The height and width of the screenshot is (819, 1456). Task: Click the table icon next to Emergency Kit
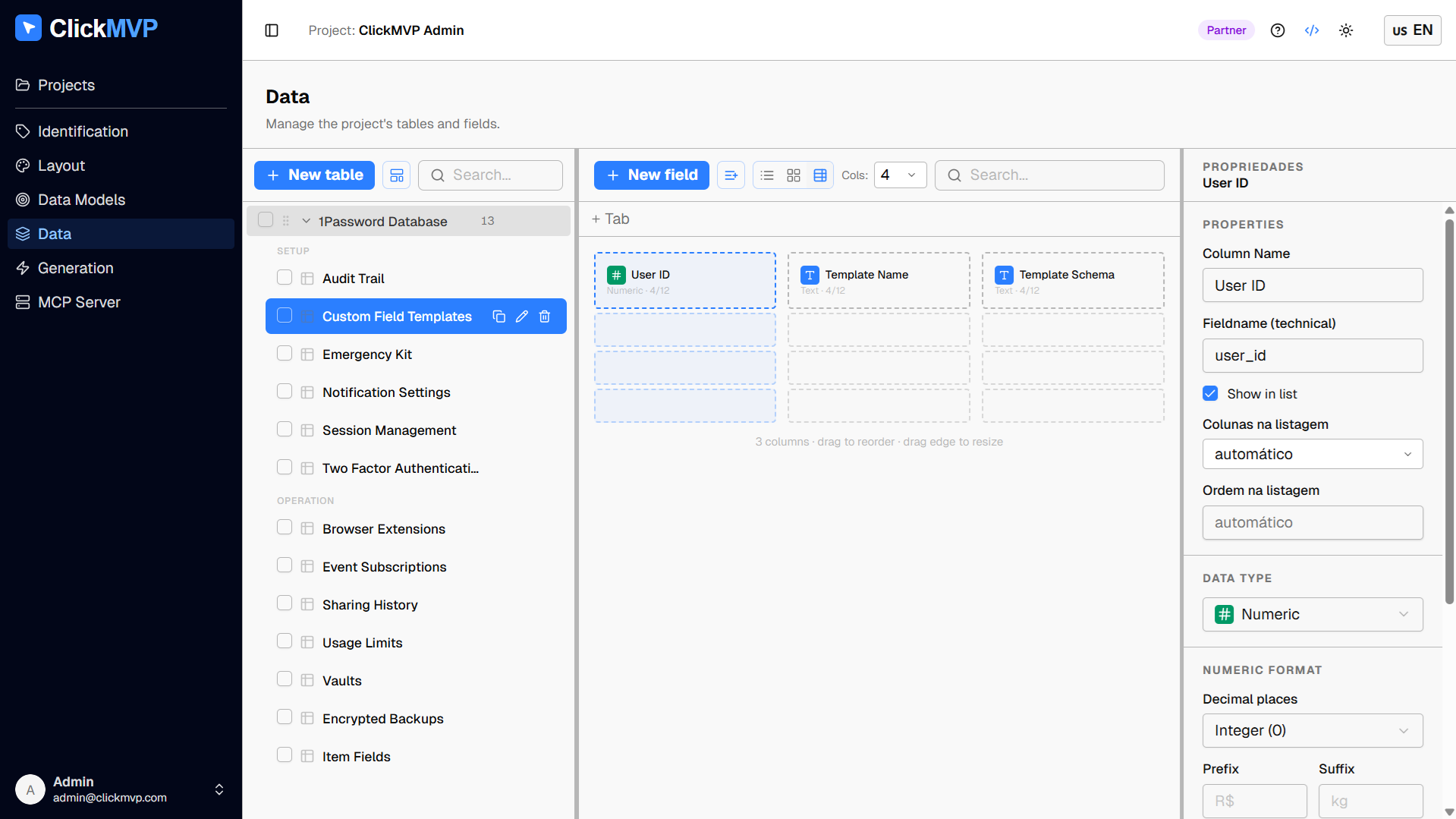pos(307,354)
